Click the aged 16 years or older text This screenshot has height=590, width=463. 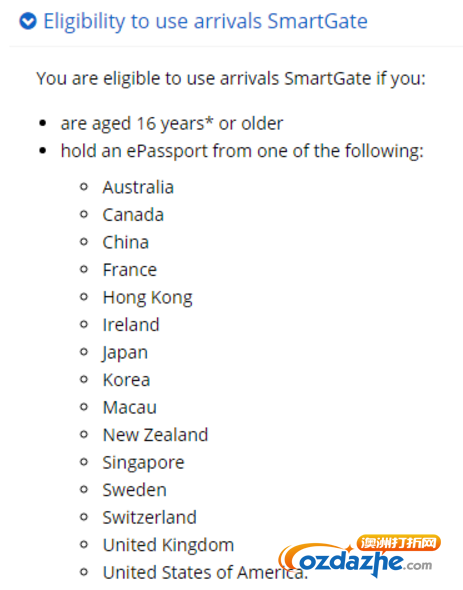(x=172, y=124)
